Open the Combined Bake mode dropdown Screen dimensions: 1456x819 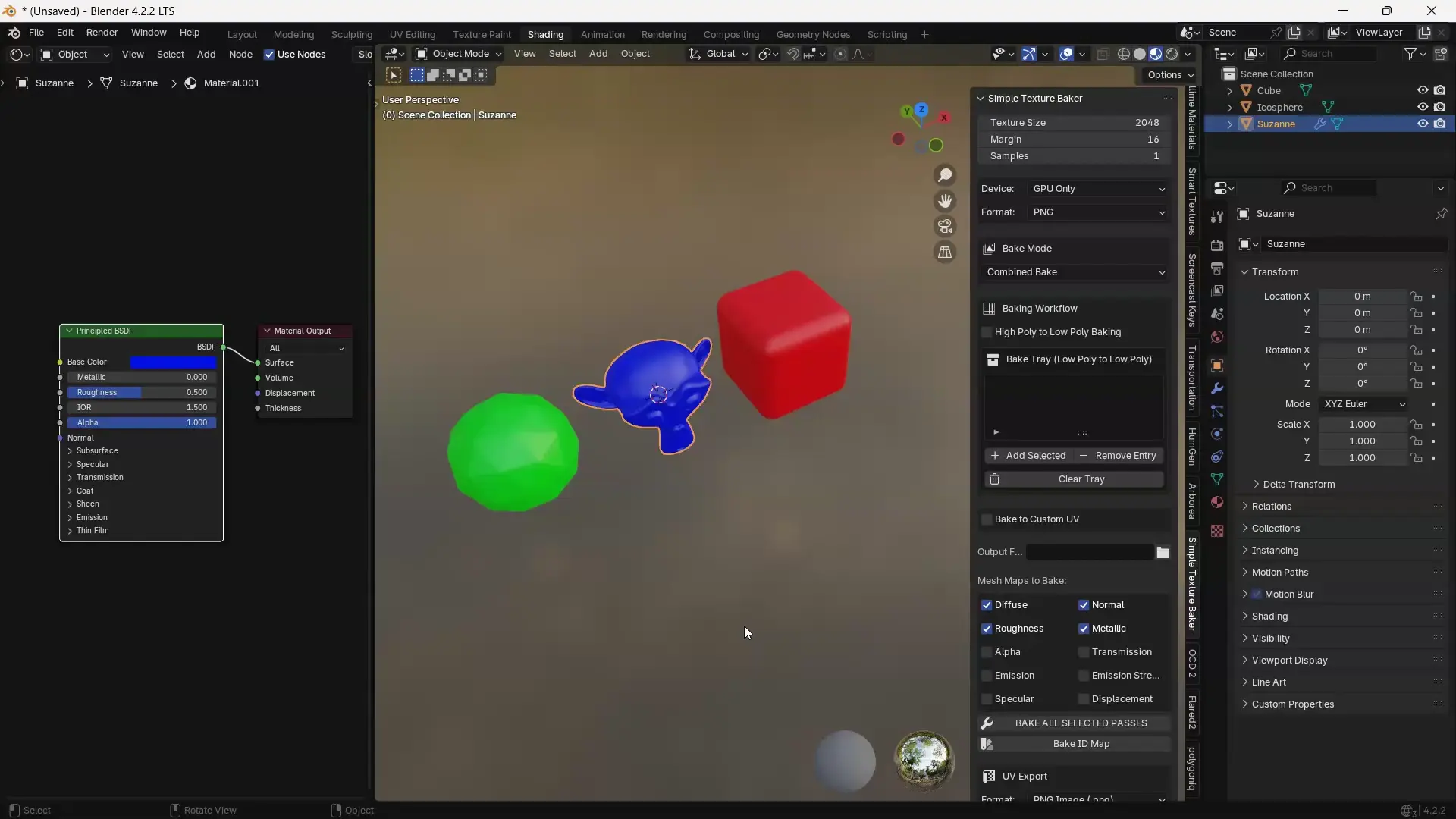(1075, 272)
